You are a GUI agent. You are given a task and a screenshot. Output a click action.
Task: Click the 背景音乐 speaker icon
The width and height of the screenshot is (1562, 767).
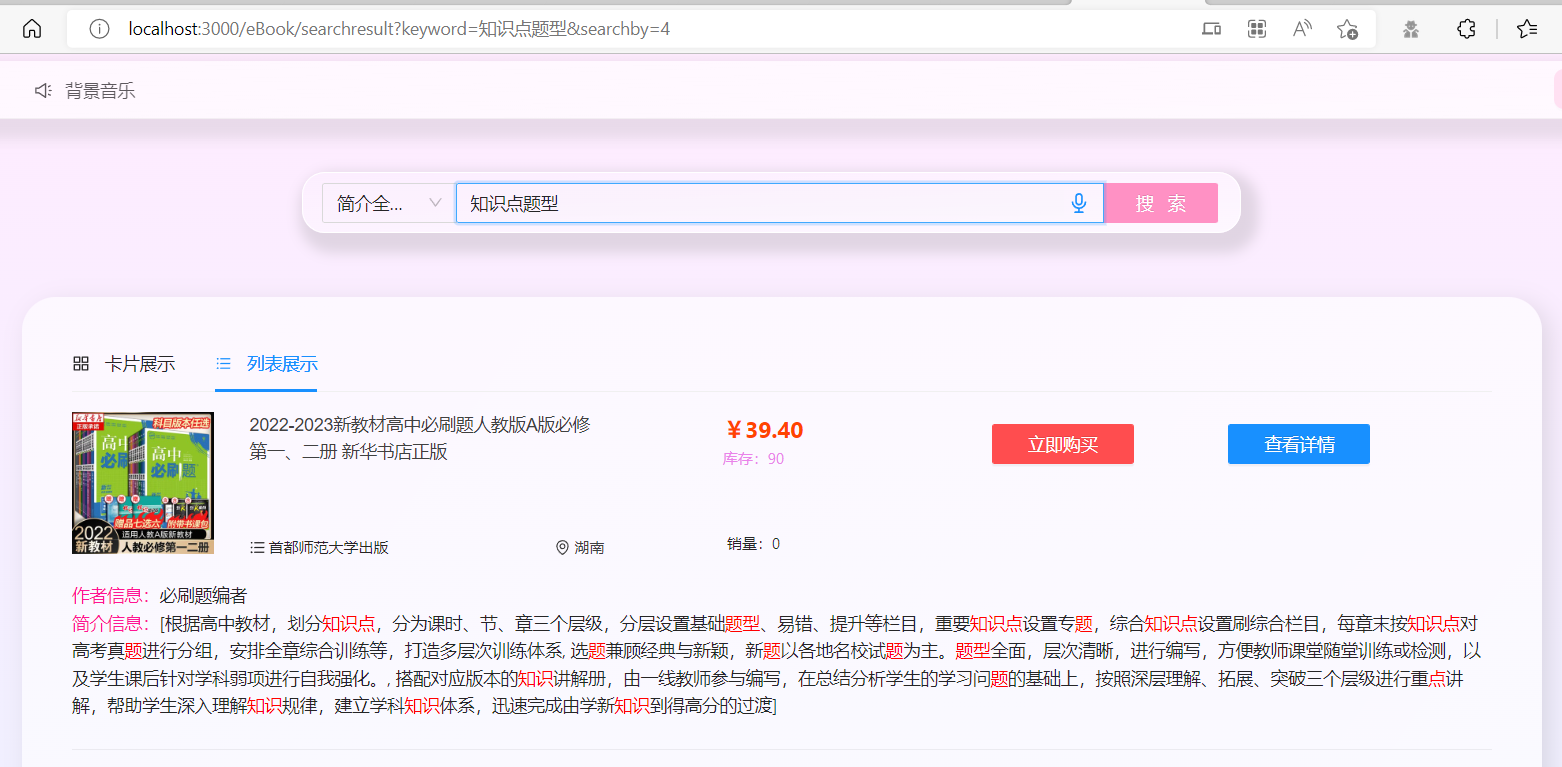(43, 91)
